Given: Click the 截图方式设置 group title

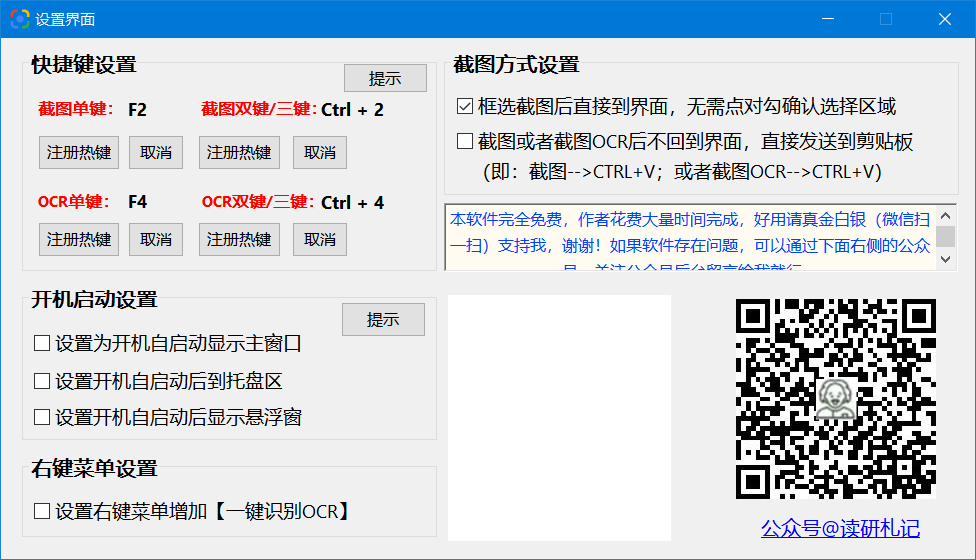Looking at the screenshot, I should (516, 64).
